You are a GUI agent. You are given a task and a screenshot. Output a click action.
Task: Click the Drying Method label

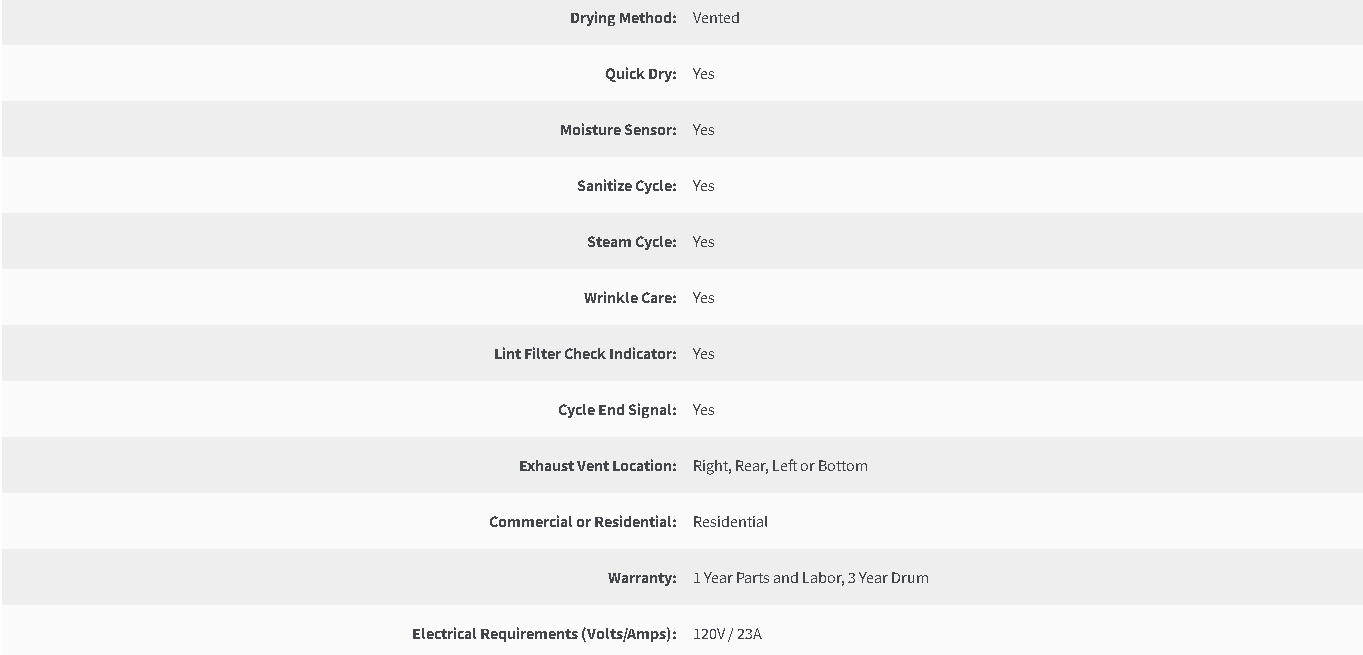[x=623, y=18]
